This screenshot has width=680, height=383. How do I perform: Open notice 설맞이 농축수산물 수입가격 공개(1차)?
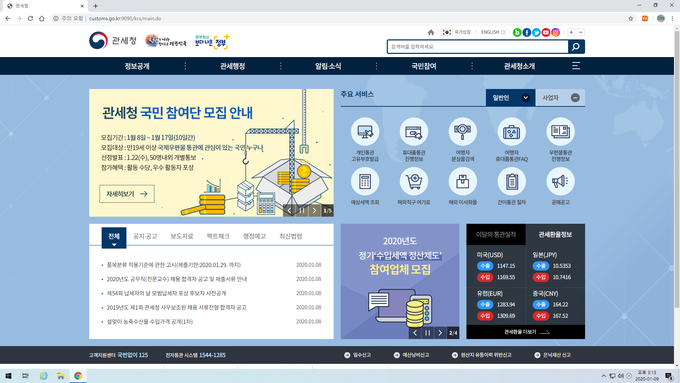point(150,321)
